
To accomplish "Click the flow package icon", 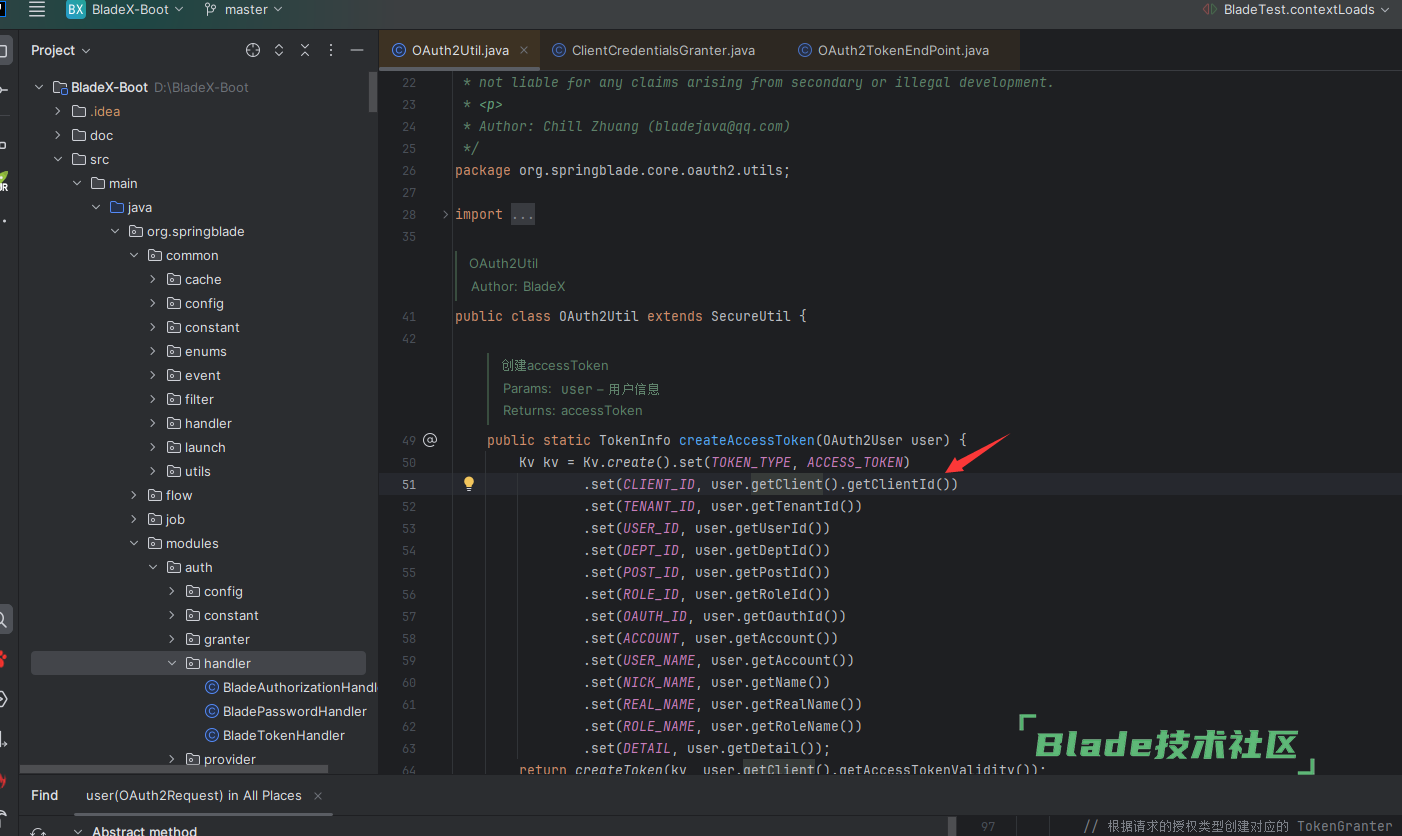I will click(155, 495).
